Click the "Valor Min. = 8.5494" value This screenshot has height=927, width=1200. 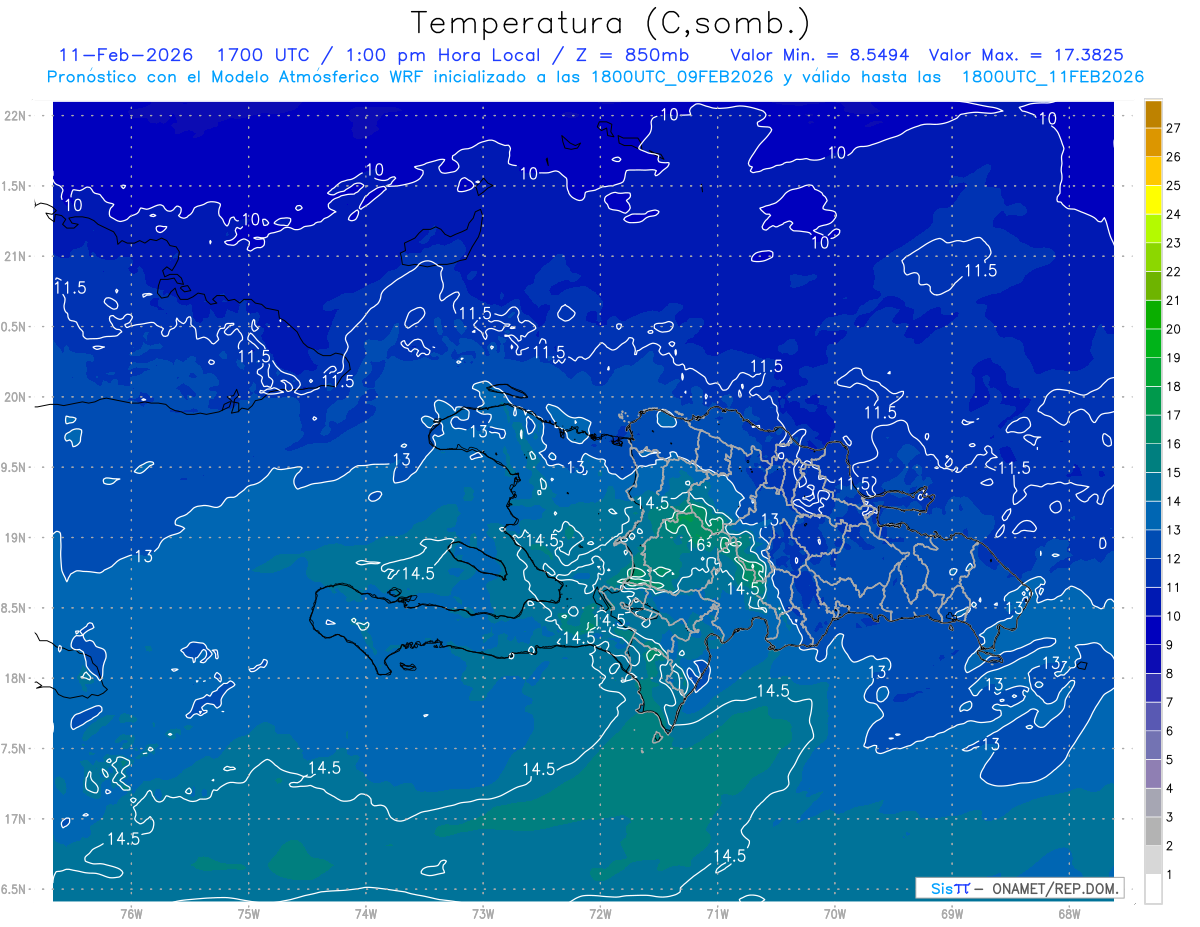pyautogui.click(x=819, y=55)
